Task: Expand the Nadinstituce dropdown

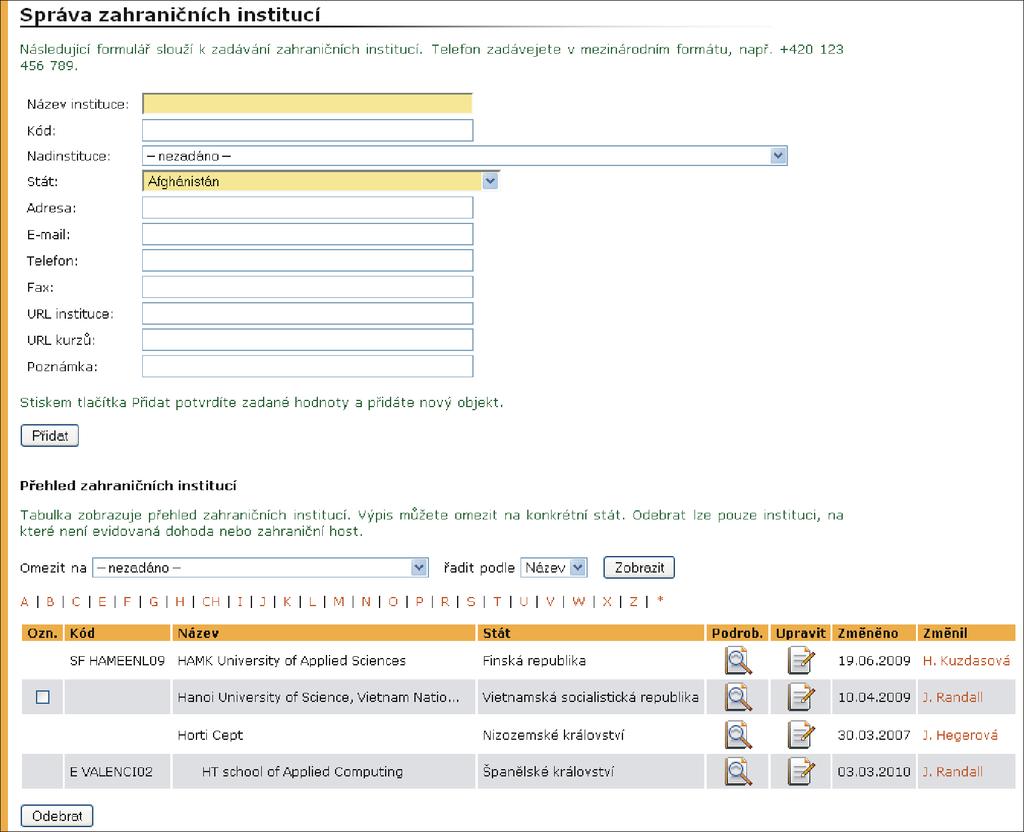Action: 464,155
